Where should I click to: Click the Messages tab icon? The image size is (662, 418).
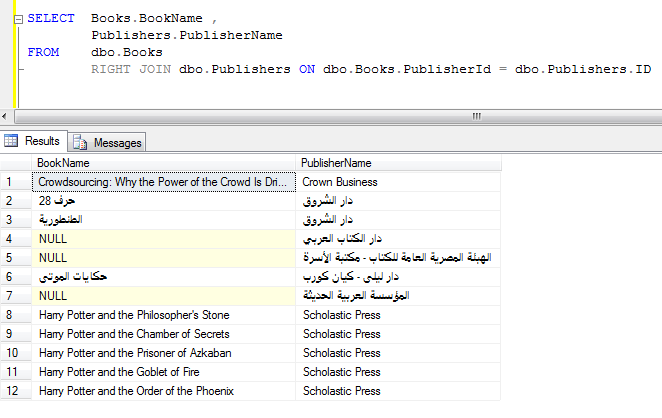coord(81,142)
